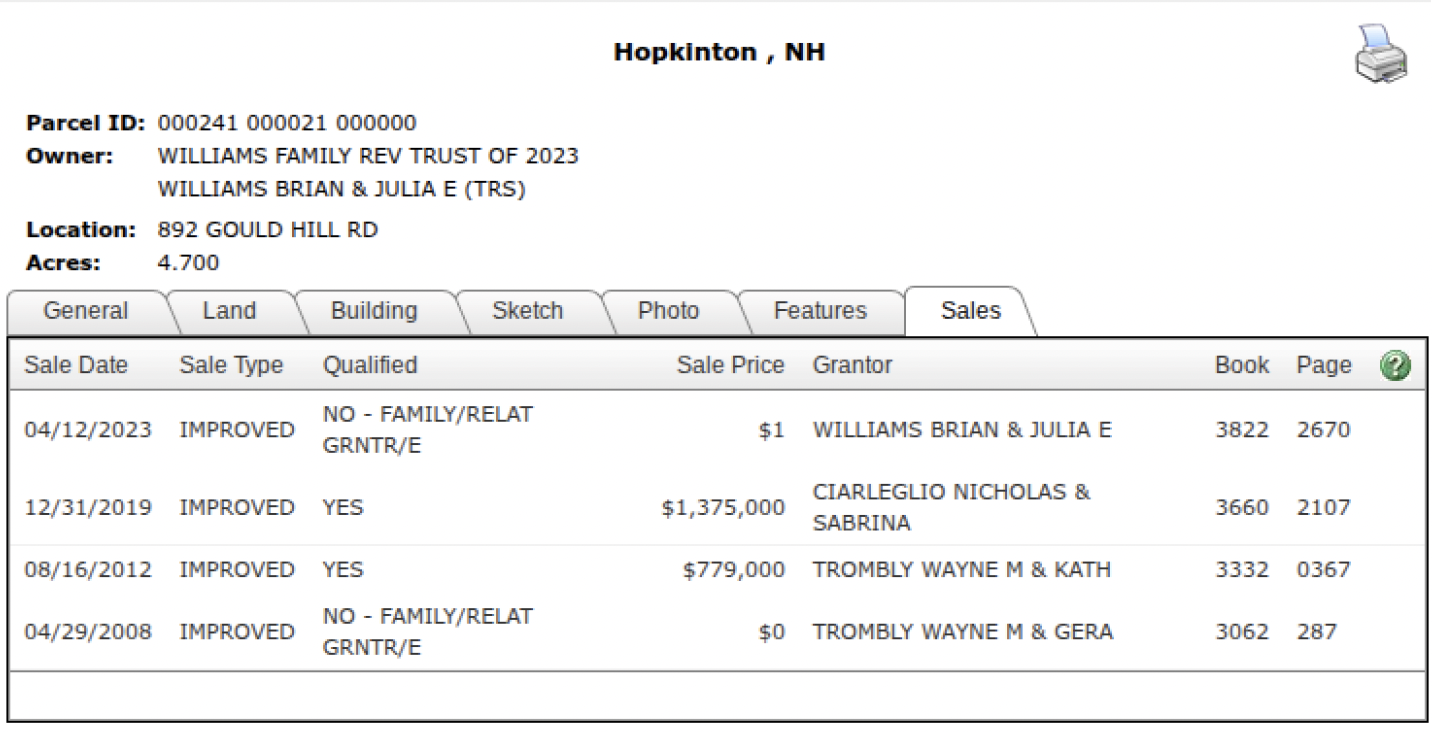The height and width of the screenshot is (732, 1432).
Task: Click the Qualified column header
Action: click(369, 365)
